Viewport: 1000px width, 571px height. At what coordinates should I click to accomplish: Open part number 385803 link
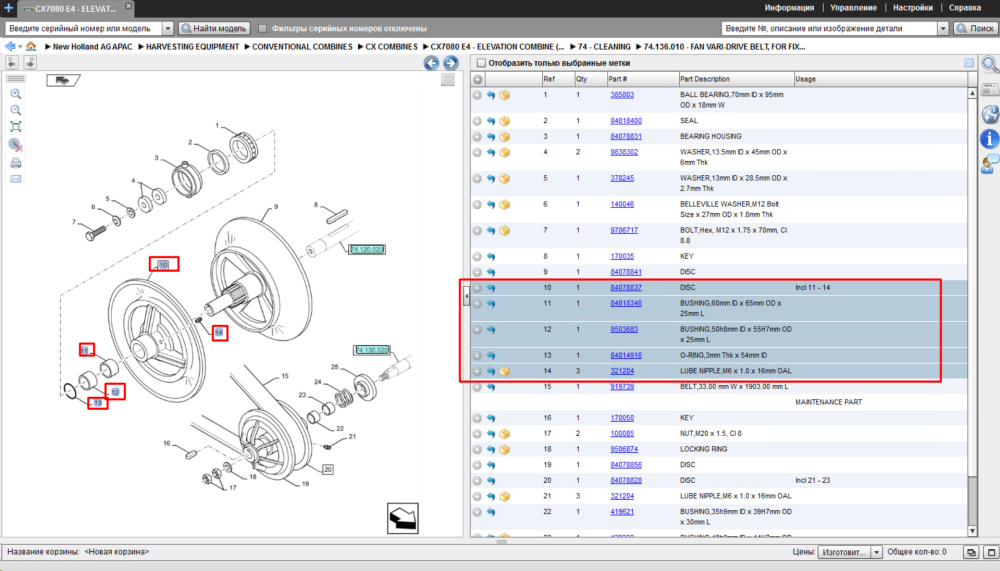coord(622,94)
